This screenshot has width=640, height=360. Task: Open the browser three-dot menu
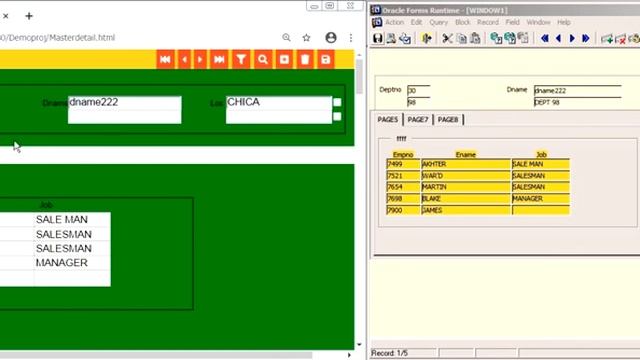click(x=351, y=38)
